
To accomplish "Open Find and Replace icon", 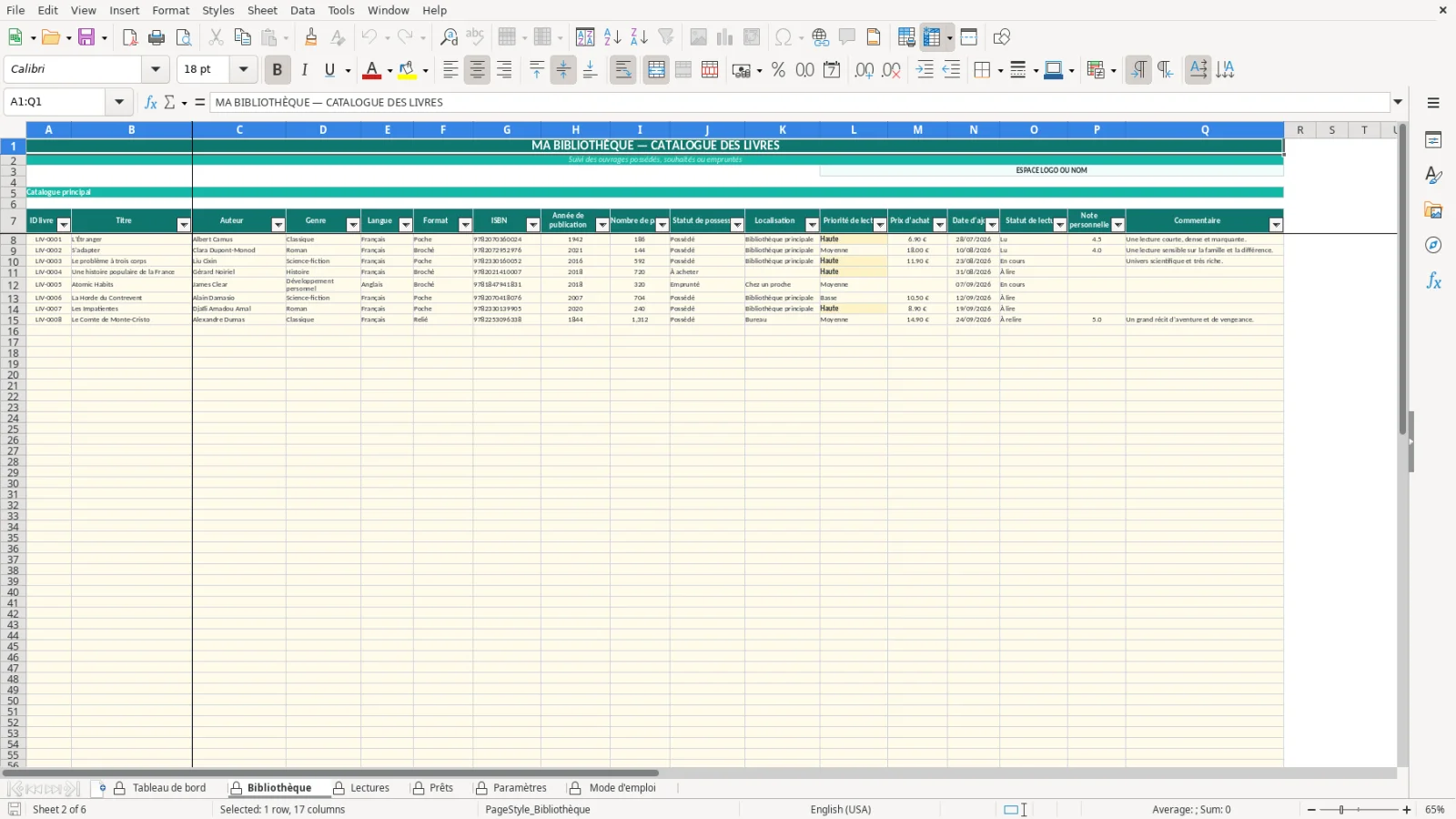I will (449, 37).
